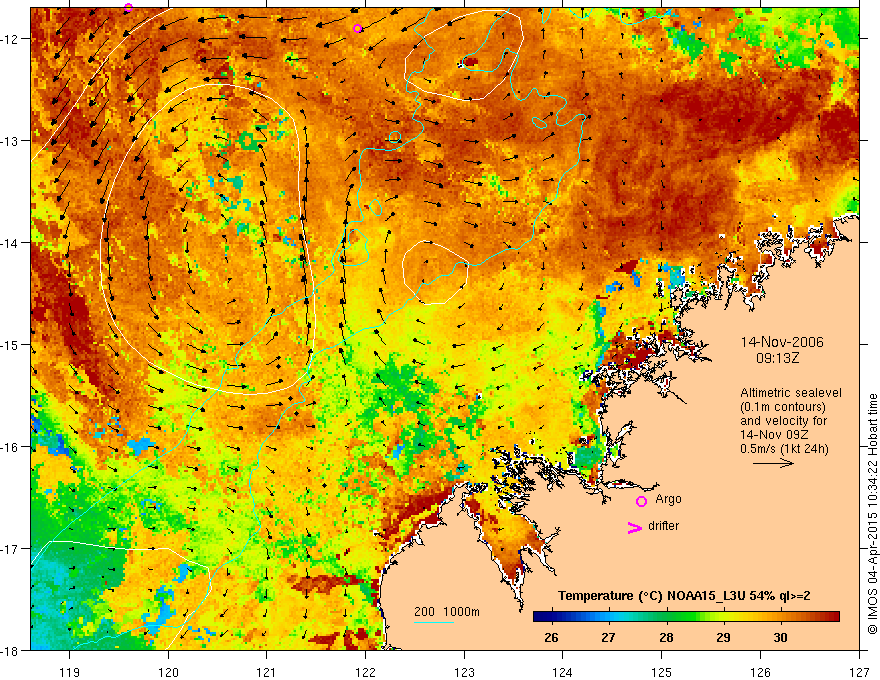The width and height of the screenshot is (880, 680).
Task: Click the '27' color bar tick label
Action: [x=608, y=637]
